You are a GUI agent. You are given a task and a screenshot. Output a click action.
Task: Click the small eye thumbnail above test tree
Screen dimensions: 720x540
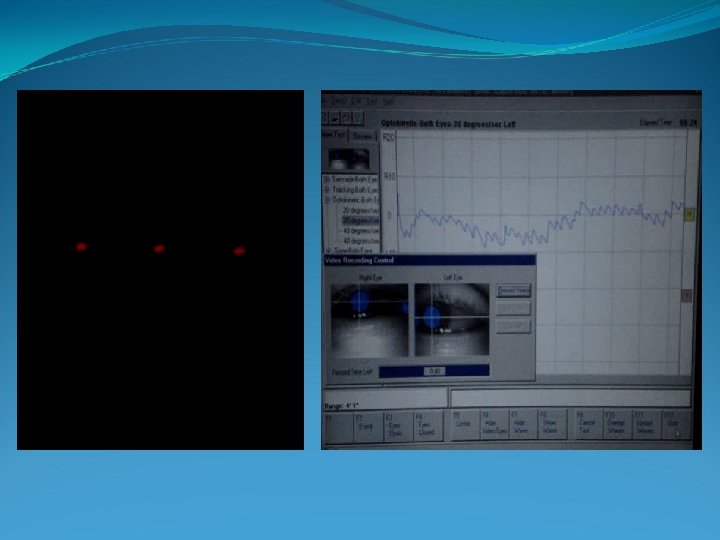[349, 159]
